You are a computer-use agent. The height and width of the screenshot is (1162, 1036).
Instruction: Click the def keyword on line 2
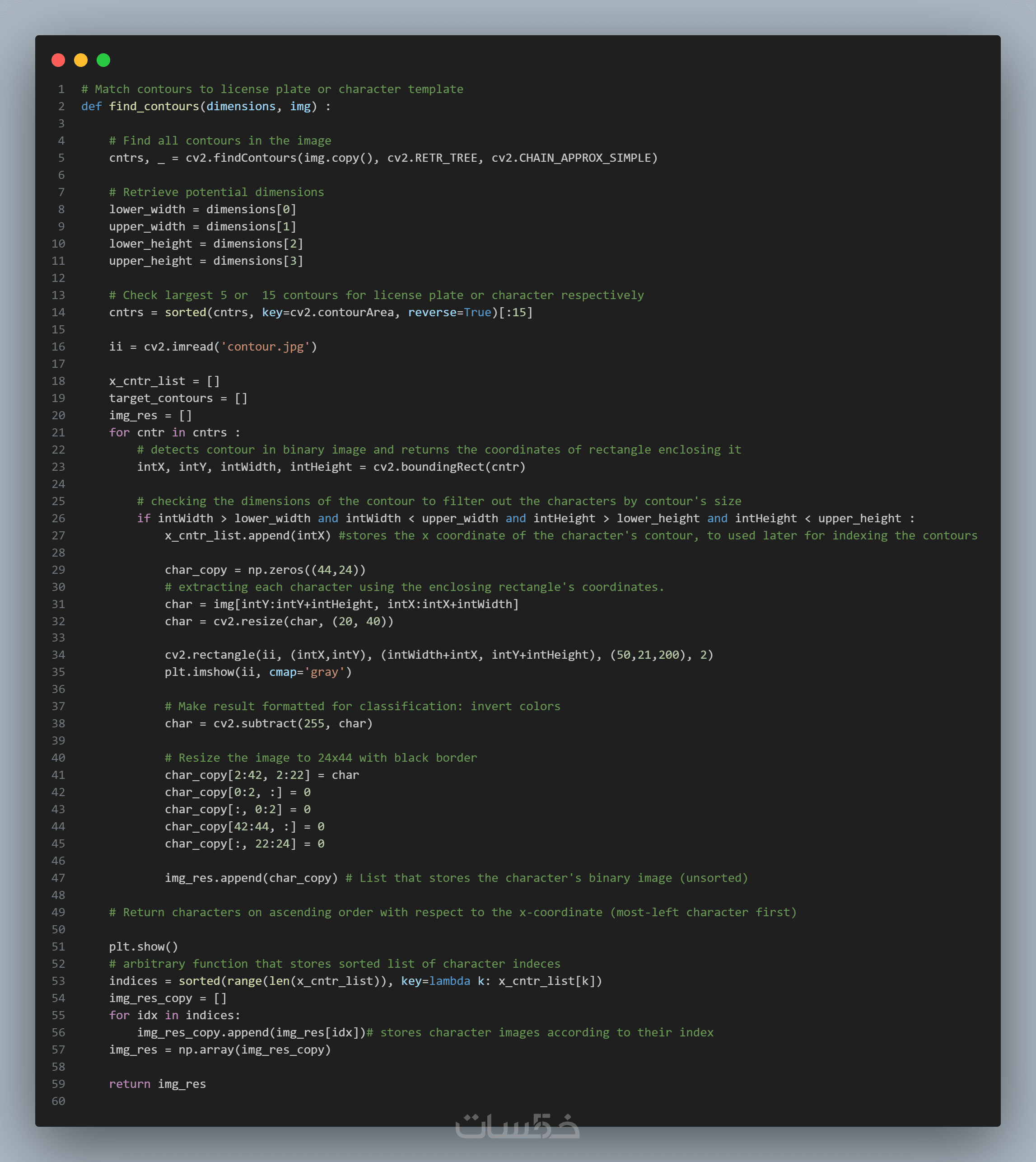91,107
